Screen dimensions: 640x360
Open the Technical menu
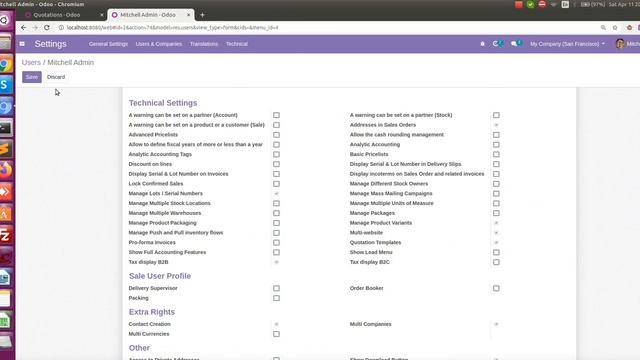(x=237, y=44)
